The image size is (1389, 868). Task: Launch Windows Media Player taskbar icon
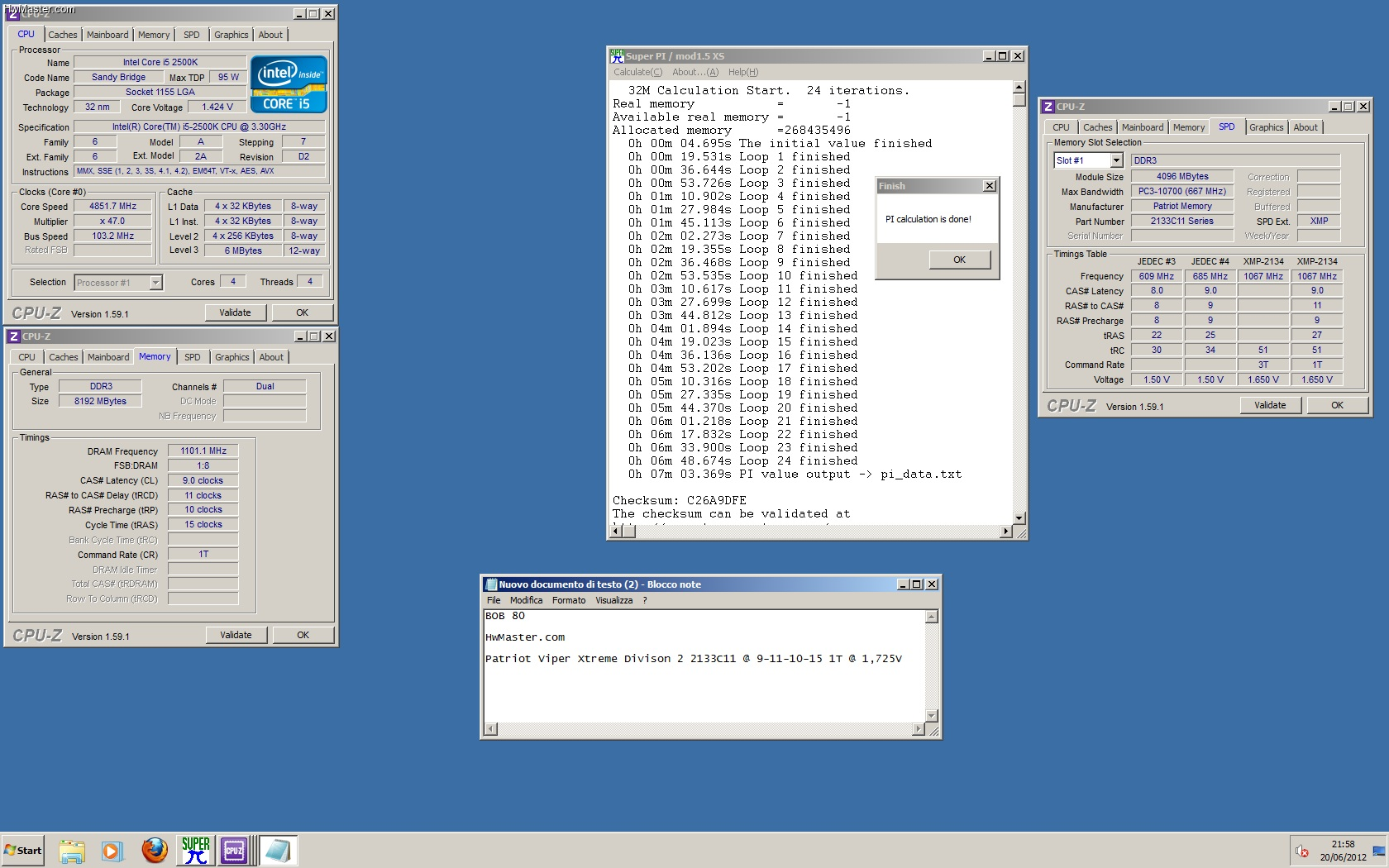coord(112,851)
